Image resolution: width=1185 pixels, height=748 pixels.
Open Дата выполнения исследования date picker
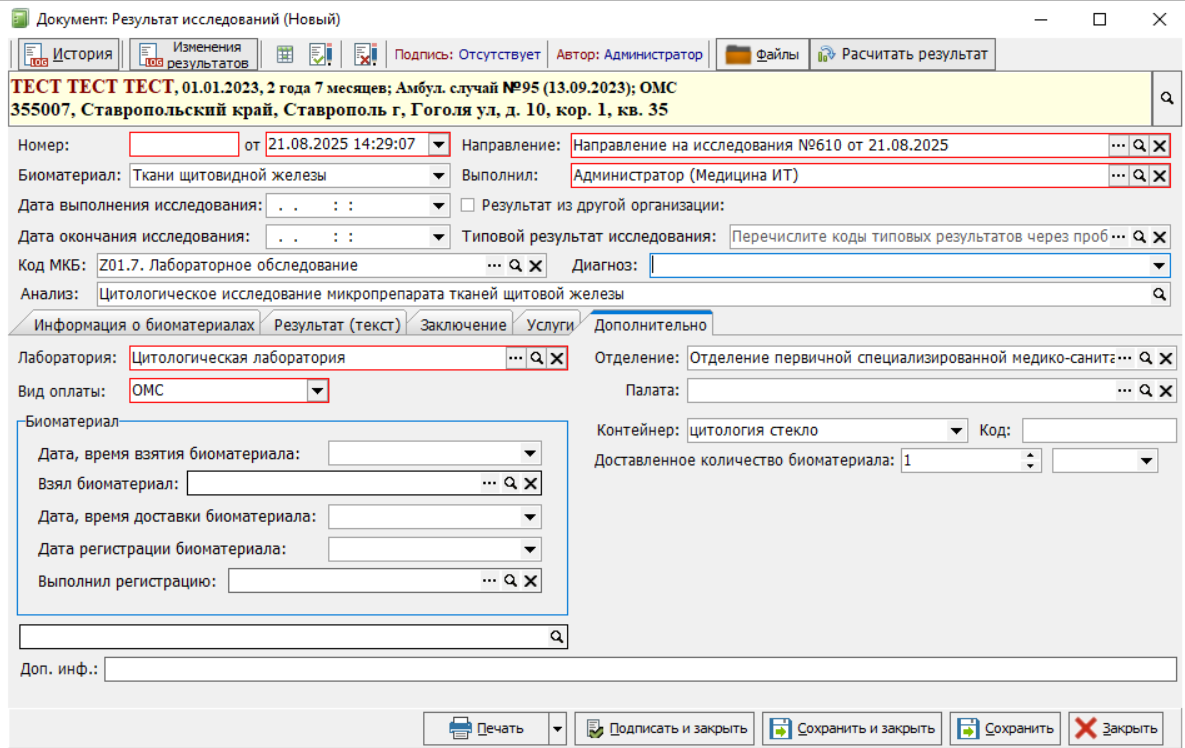[x=438, y=206]
